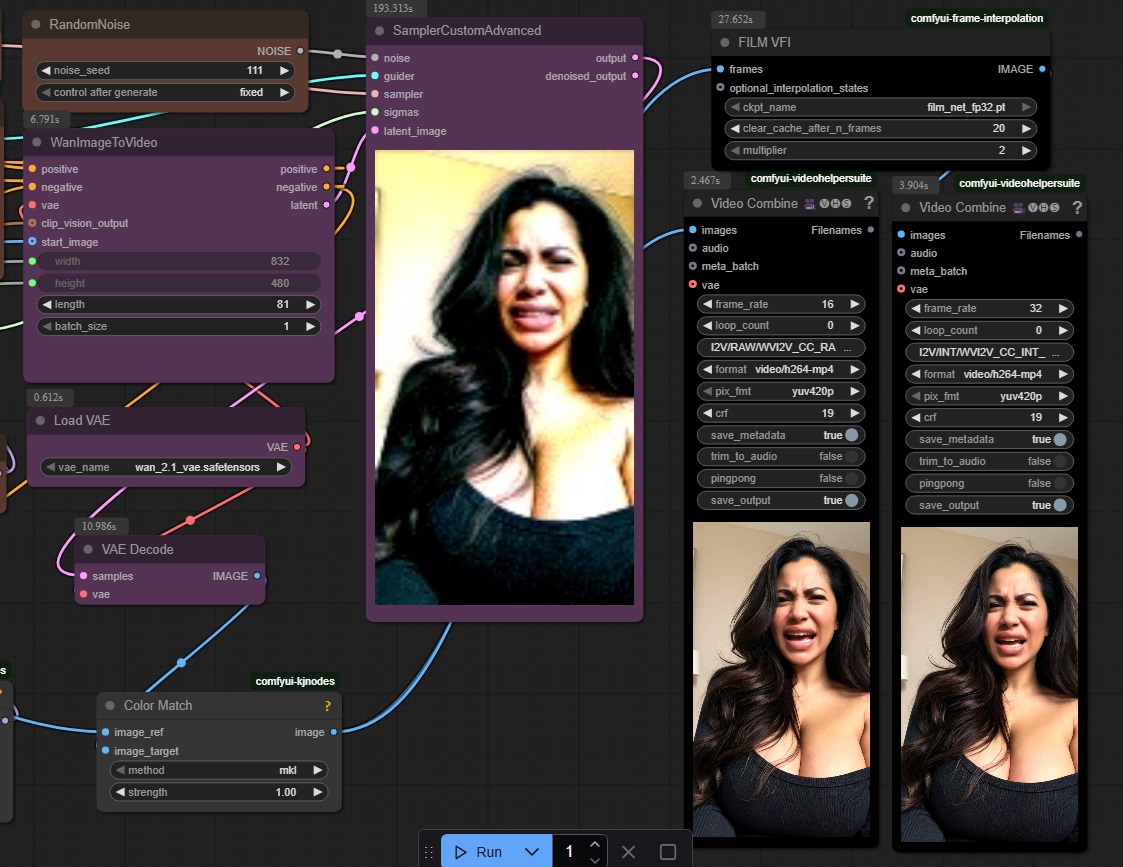This screenshot has height=867, width=1123.
Task: Open the control after generate fixed dropdown
Action: (x=165, y=92)
